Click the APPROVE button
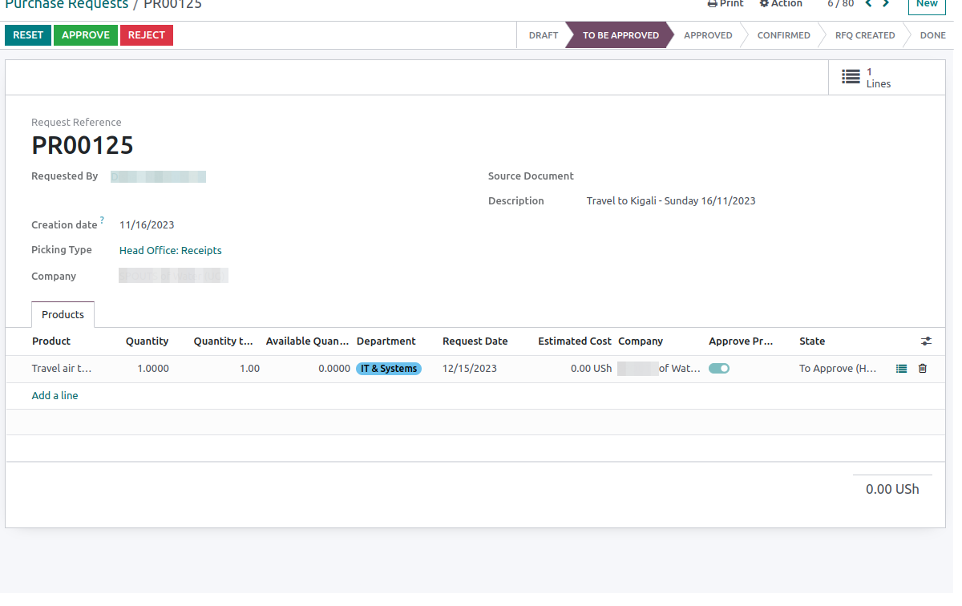The width and height of the screenshot is (962, 606). (85, 35)
